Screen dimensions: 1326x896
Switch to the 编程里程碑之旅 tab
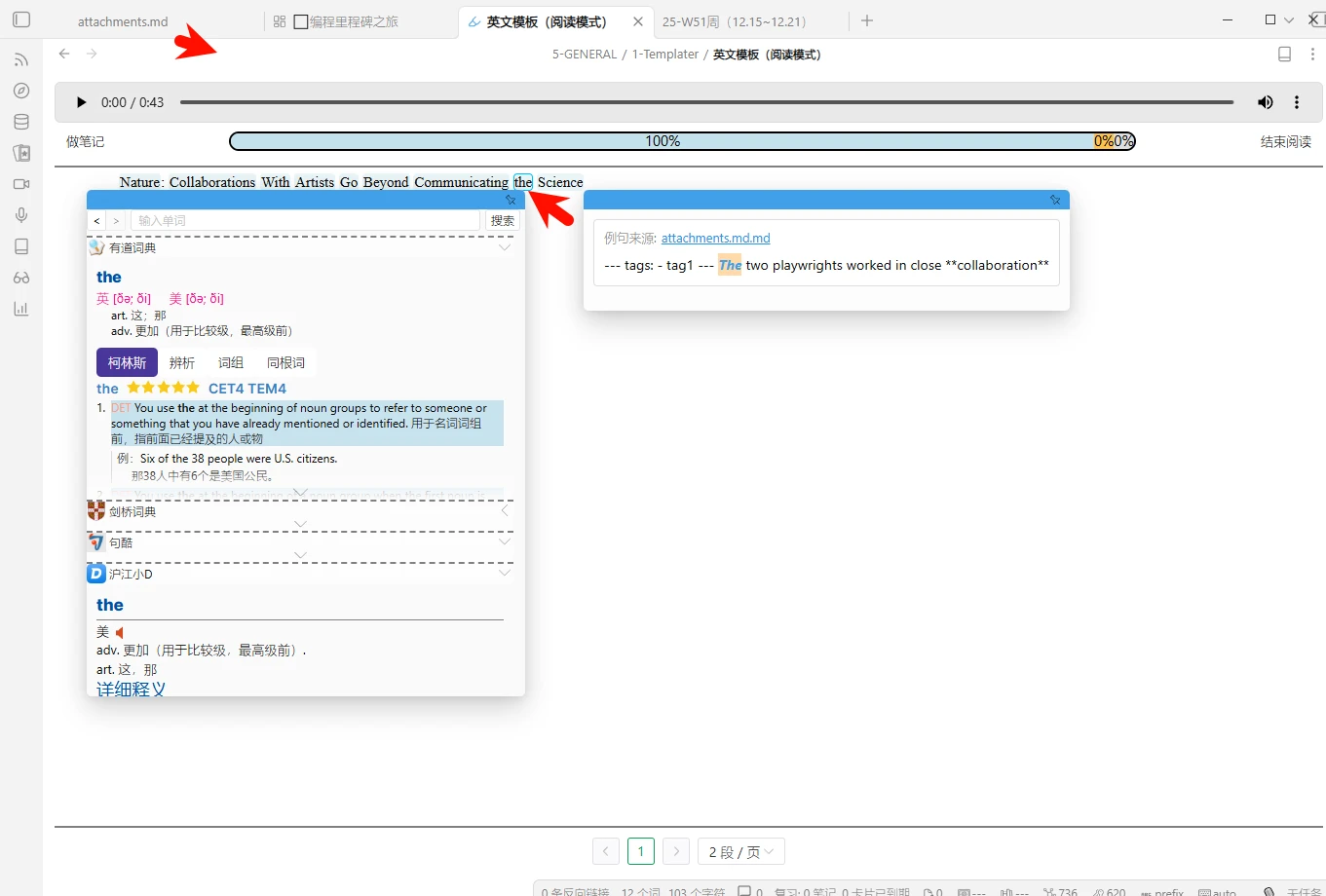[355, 21]
